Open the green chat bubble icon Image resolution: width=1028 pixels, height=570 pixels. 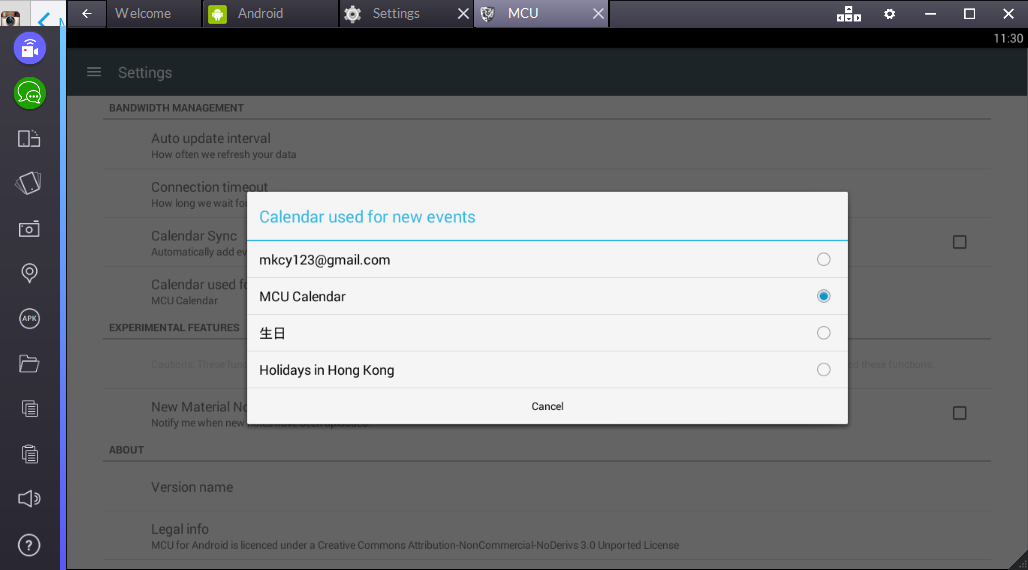pos(29,94)
